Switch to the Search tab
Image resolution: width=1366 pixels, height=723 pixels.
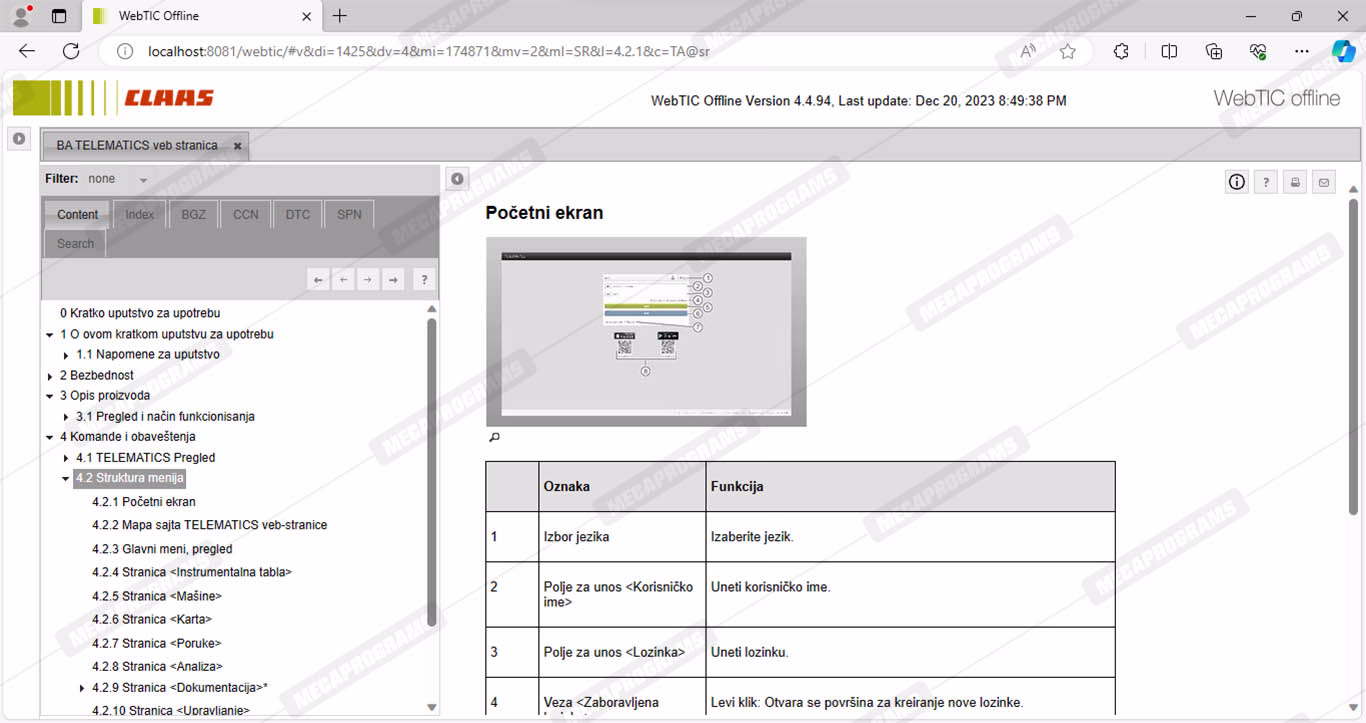[x=75, y=244]
